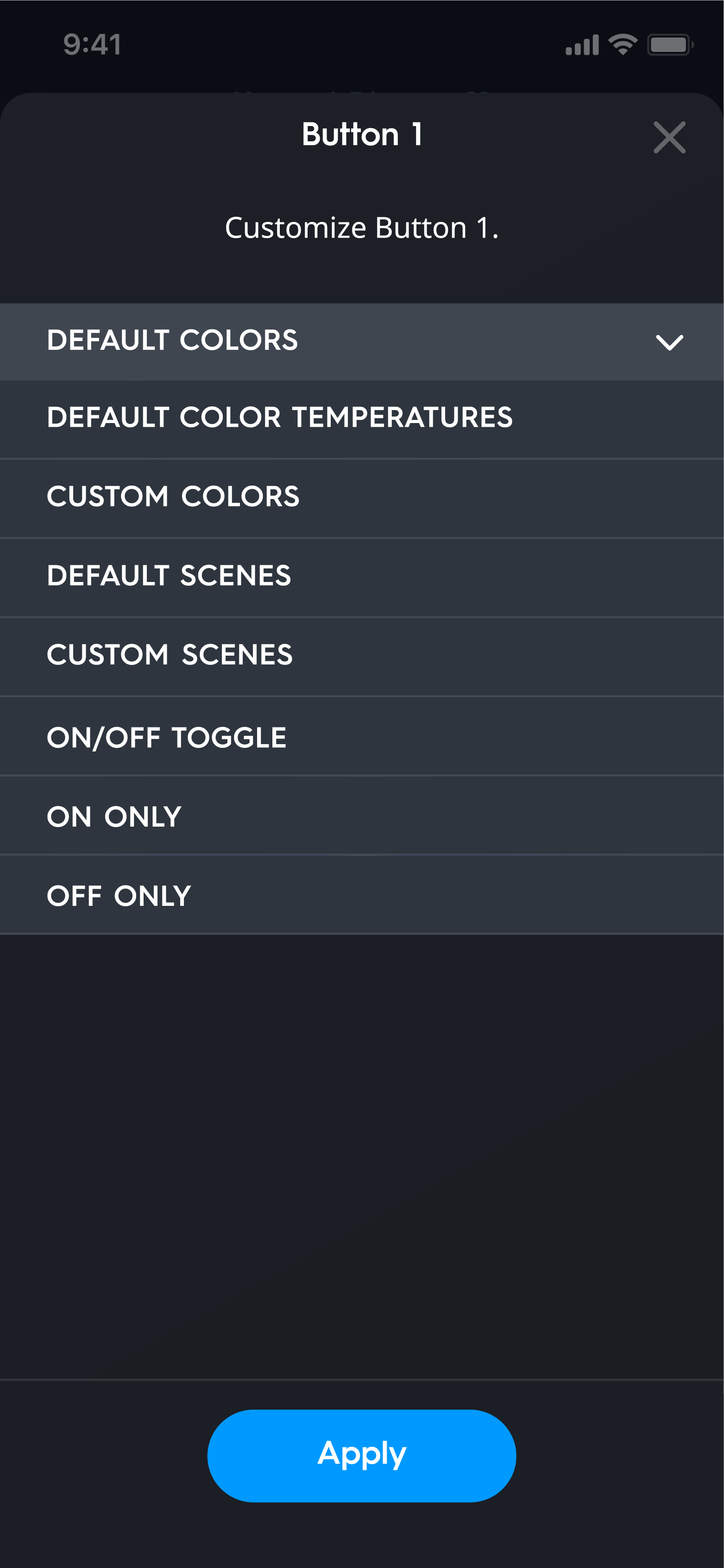
Task: Click the selected DEFAULT COLORS label
Action: click(172, 340)
